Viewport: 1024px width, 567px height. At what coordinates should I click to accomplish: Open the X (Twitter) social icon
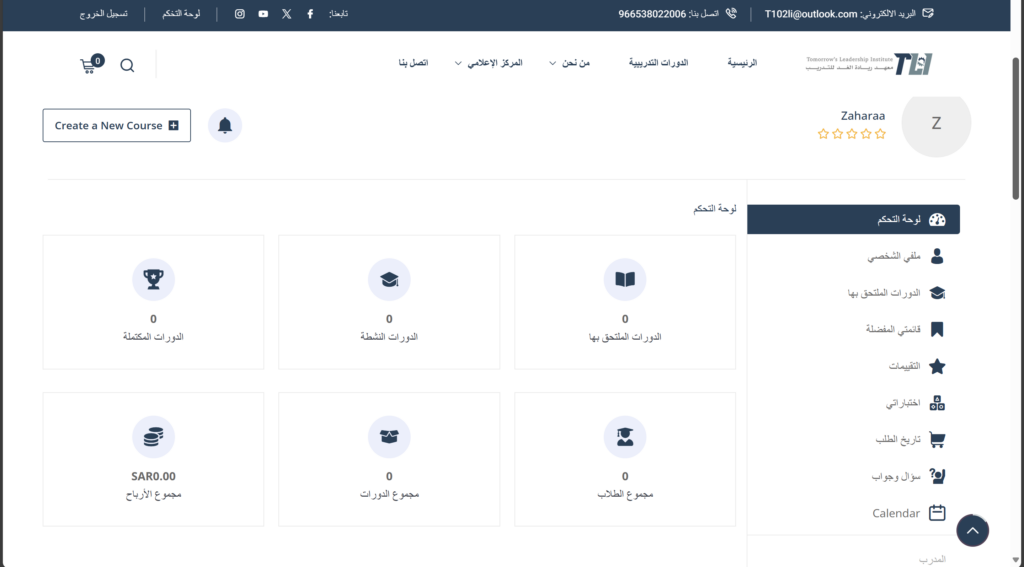pyautogui.click(x=287, y=14)
